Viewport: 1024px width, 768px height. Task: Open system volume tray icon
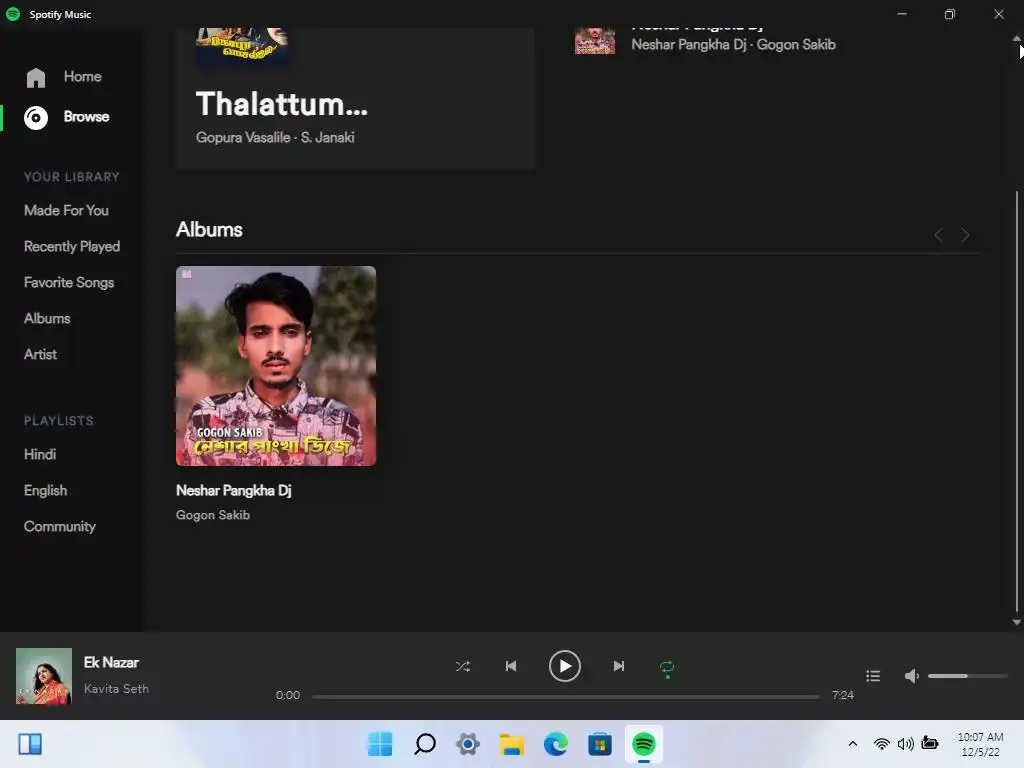(x=906, y=744)
